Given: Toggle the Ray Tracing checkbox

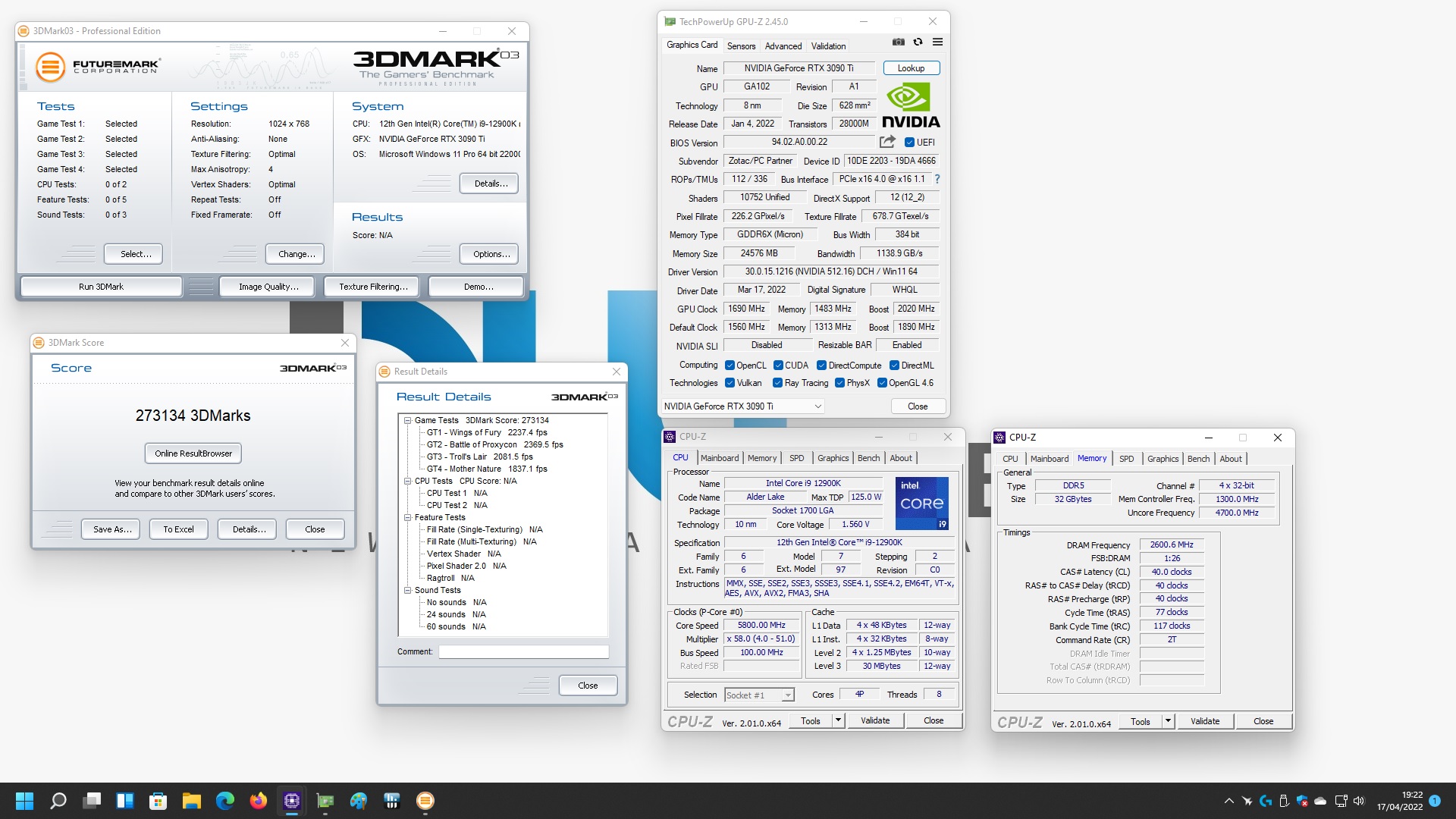Looking at the screenshot, I should (777, 383).
